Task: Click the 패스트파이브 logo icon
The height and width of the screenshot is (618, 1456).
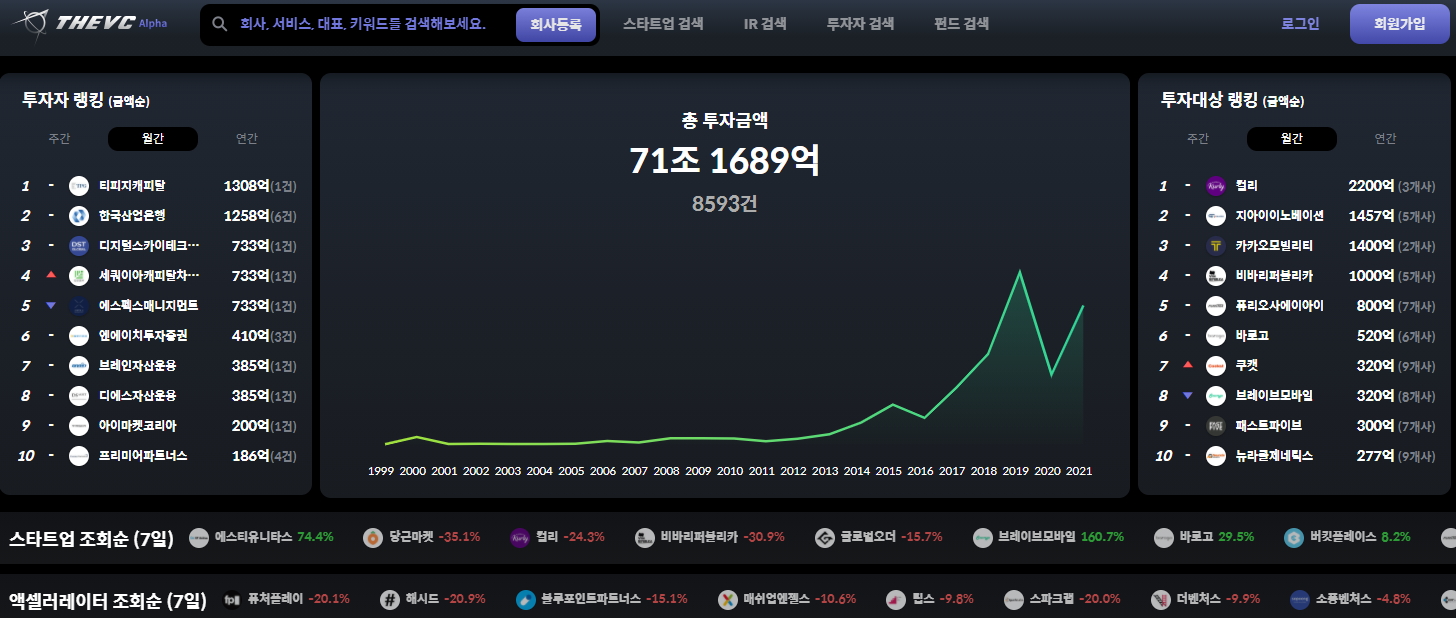Action: (1216, 426)
